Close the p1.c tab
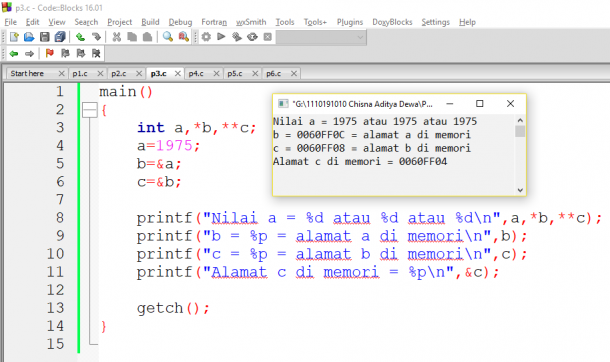The image size is (610, 362). tap(100, 73)
